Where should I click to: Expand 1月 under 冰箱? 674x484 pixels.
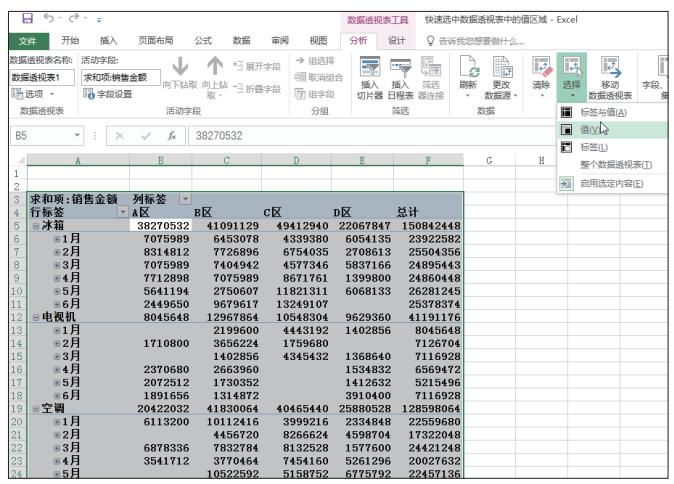[56, 239]
